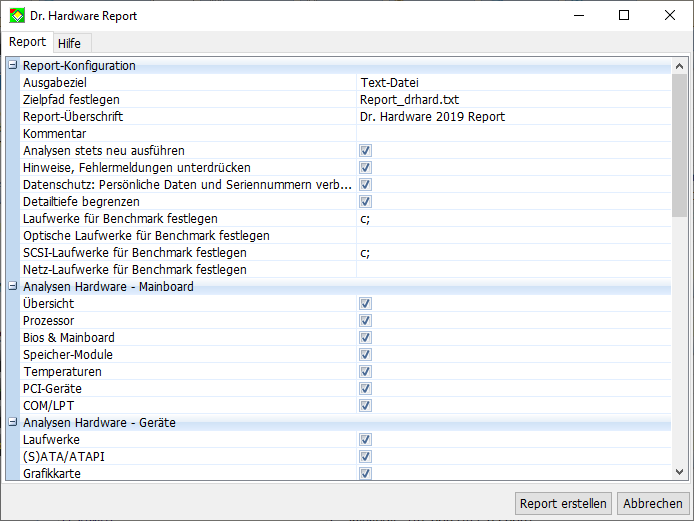Select the Report tab
694x521 pixels.
click(28, 42)
